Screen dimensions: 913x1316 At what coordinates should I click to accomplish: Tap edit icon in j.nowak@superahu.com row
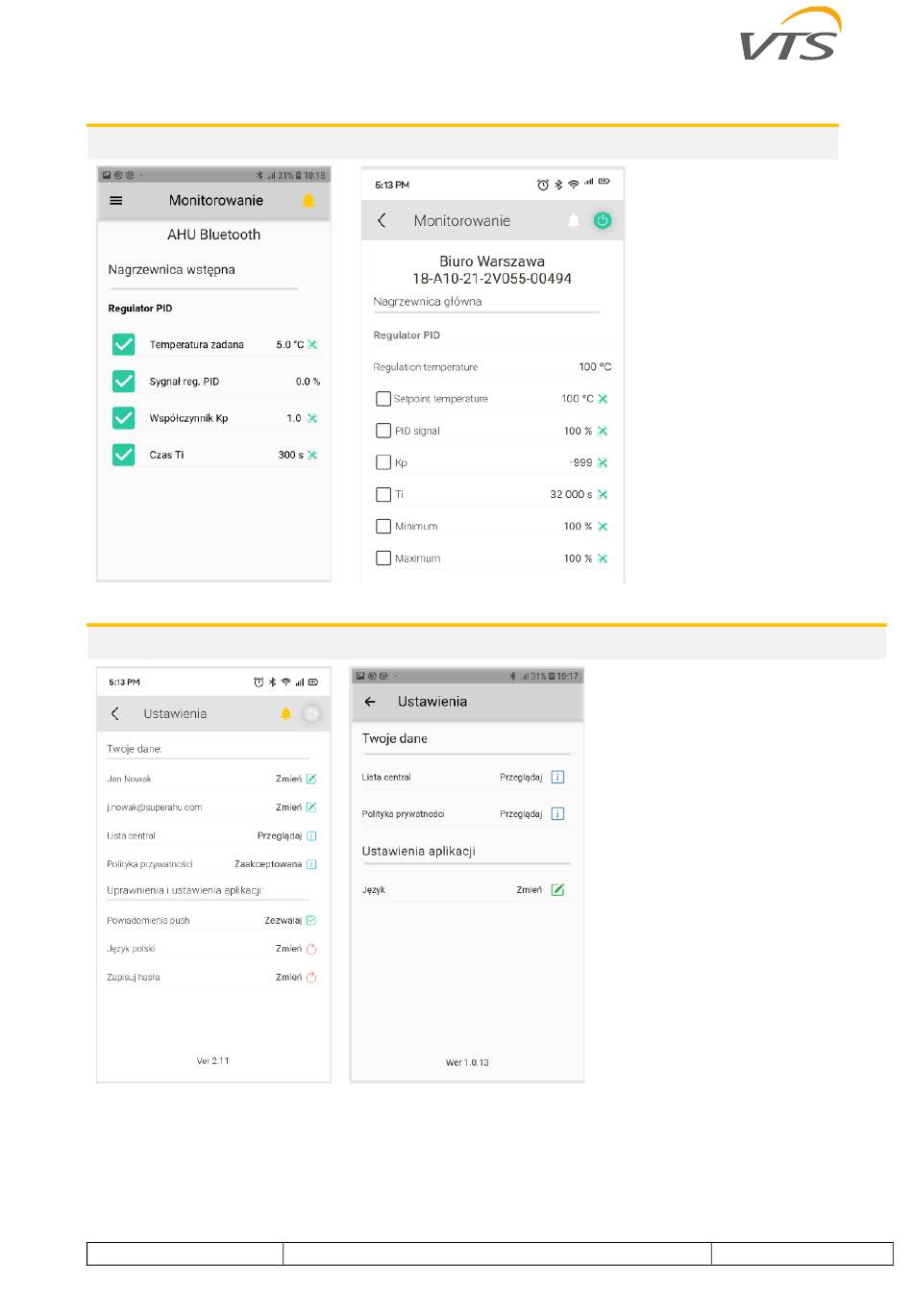[x=311, y=807]
